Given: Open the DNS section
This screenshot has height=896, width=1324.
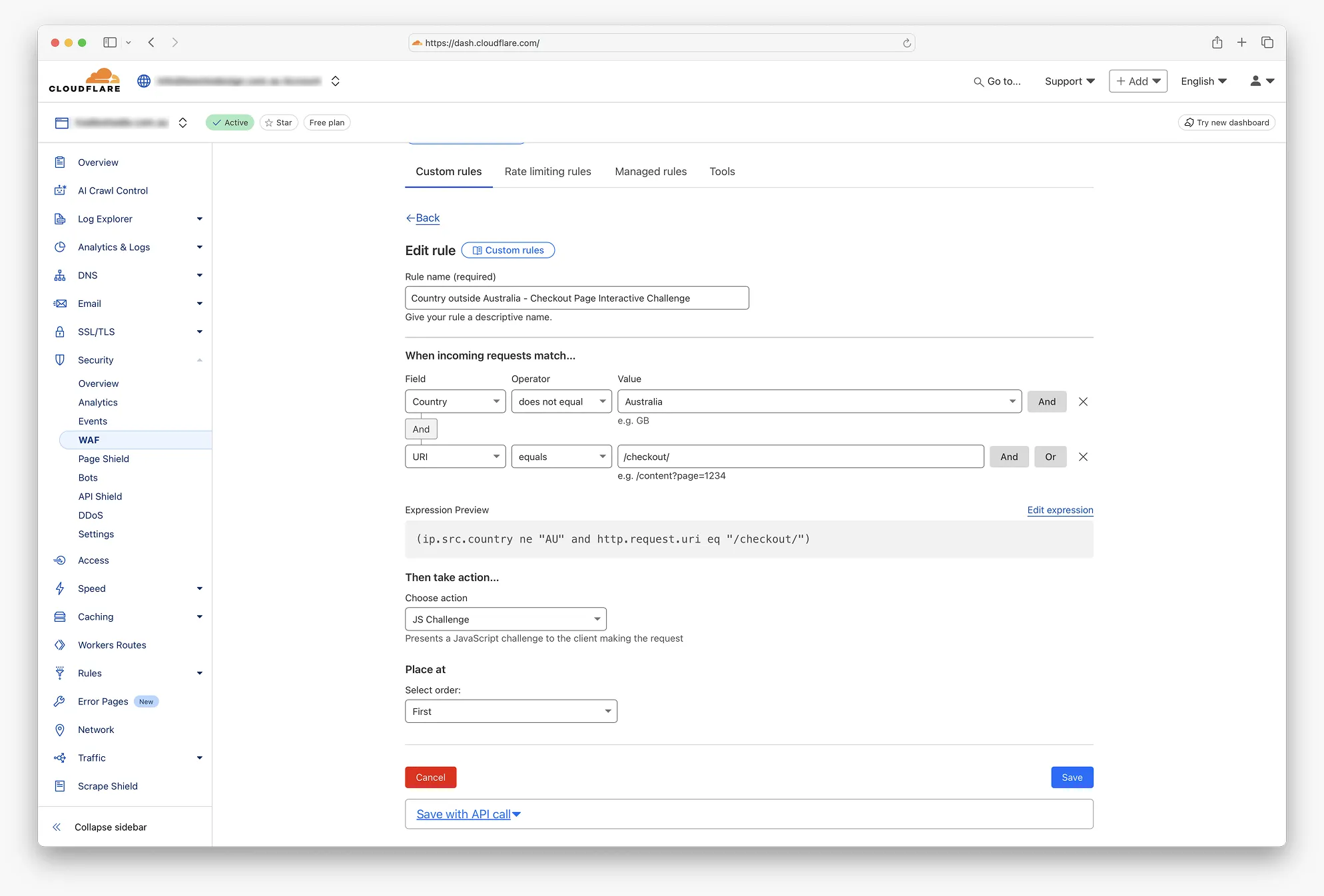Looking at the screenshot, I should pyautogui.click(x=87, y=275).
